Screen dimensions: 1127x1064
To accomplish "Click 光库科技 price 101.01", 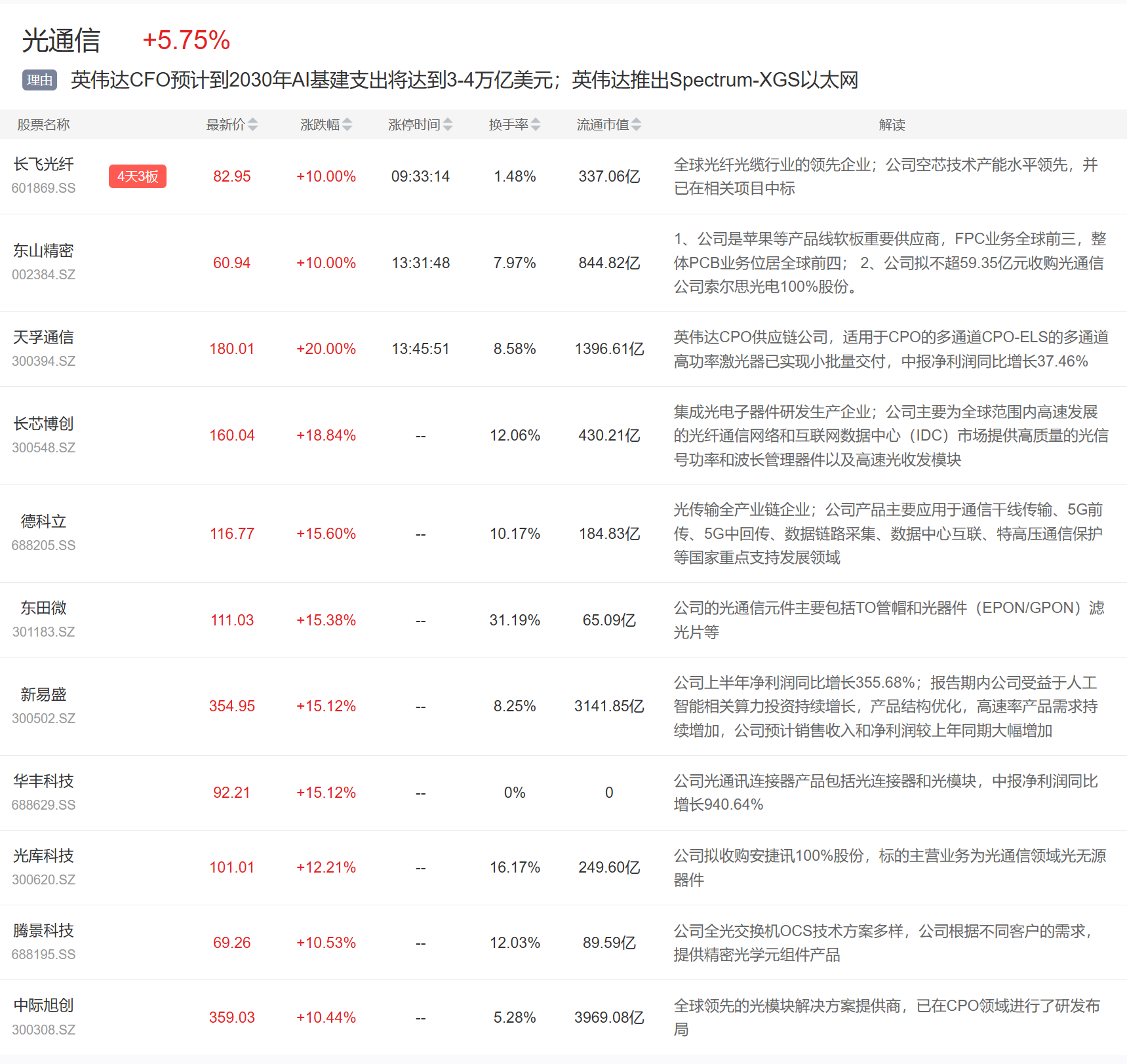I will click(231, 867).
